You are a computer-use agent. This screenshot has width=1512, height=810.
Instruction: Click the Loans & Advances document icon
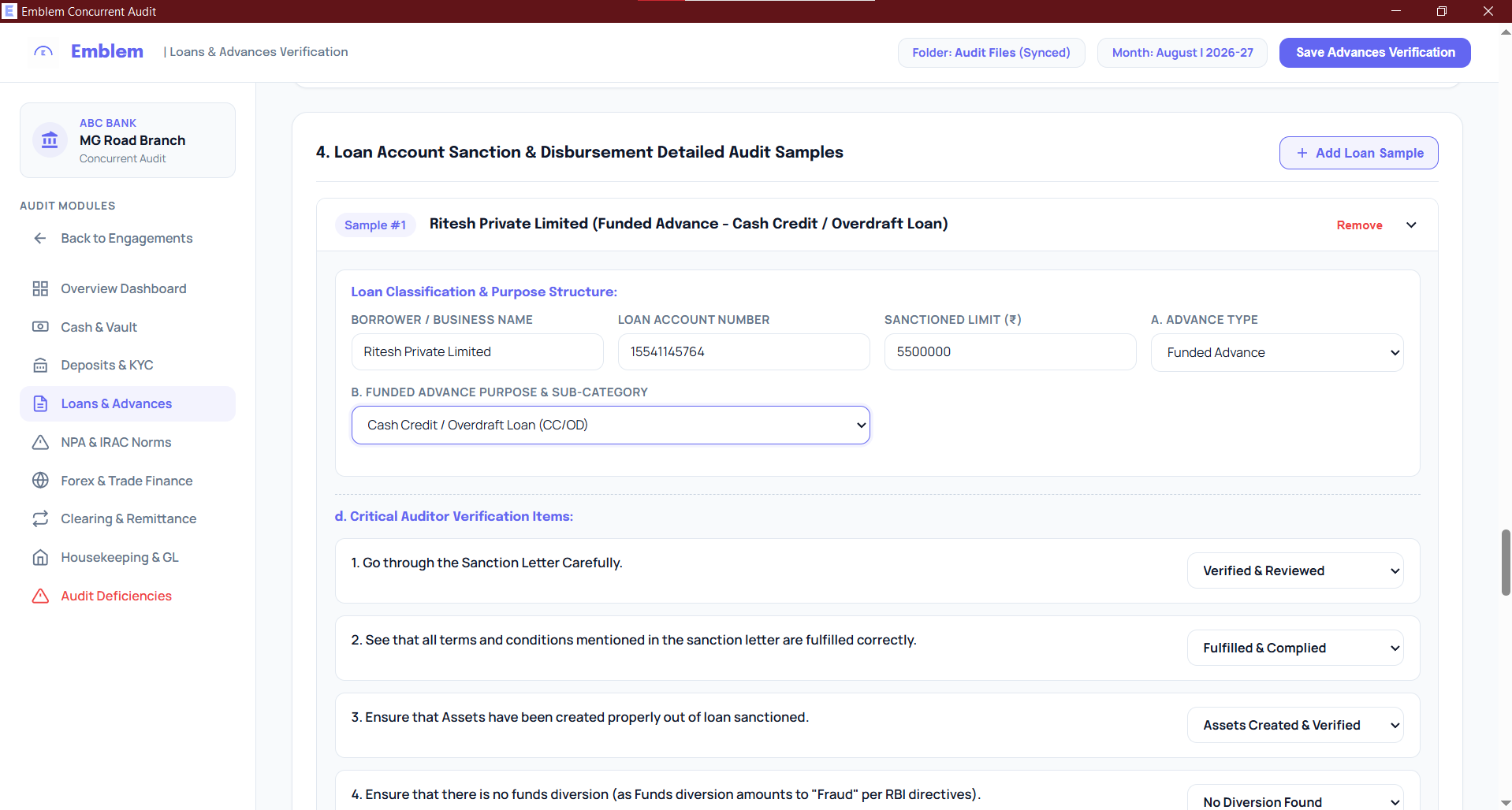coord(40,403)
